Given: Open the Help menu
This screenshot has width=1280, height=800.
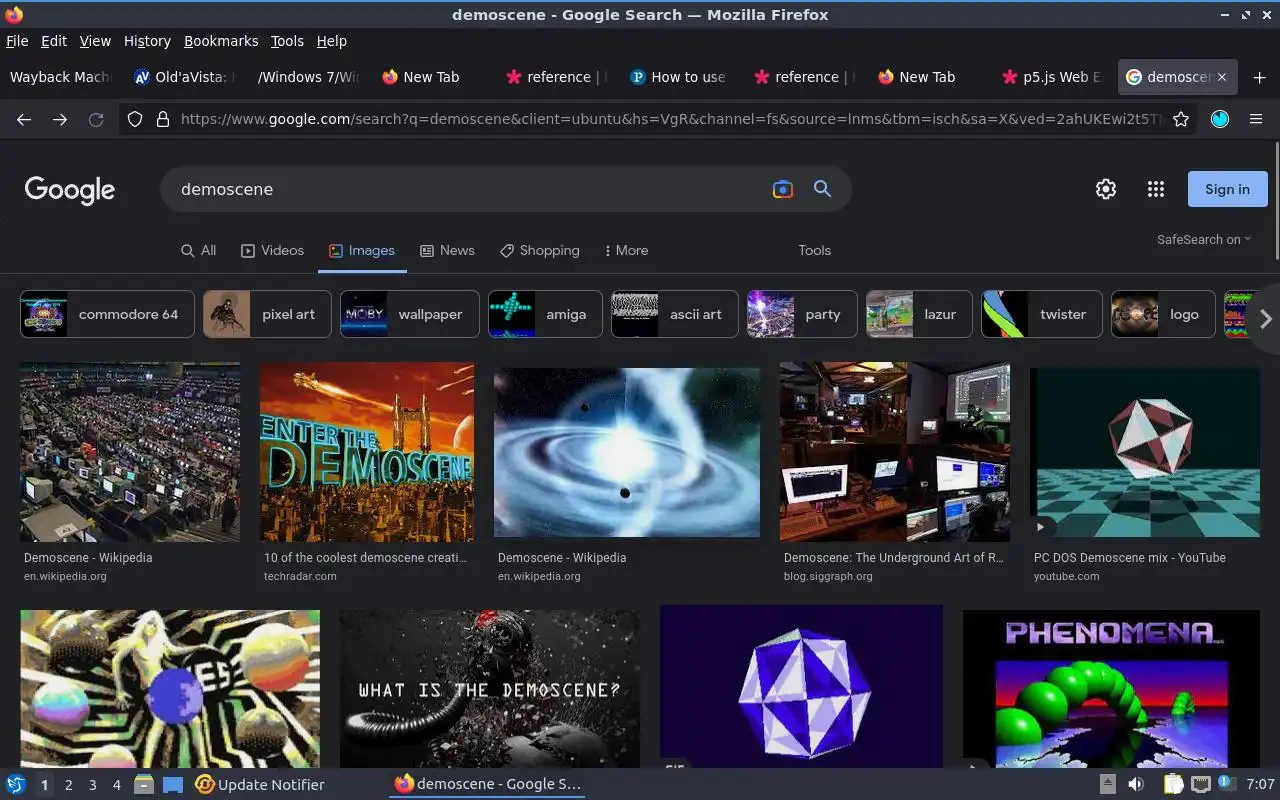Looking at the screenshot, I should click(x=331, y=41).
